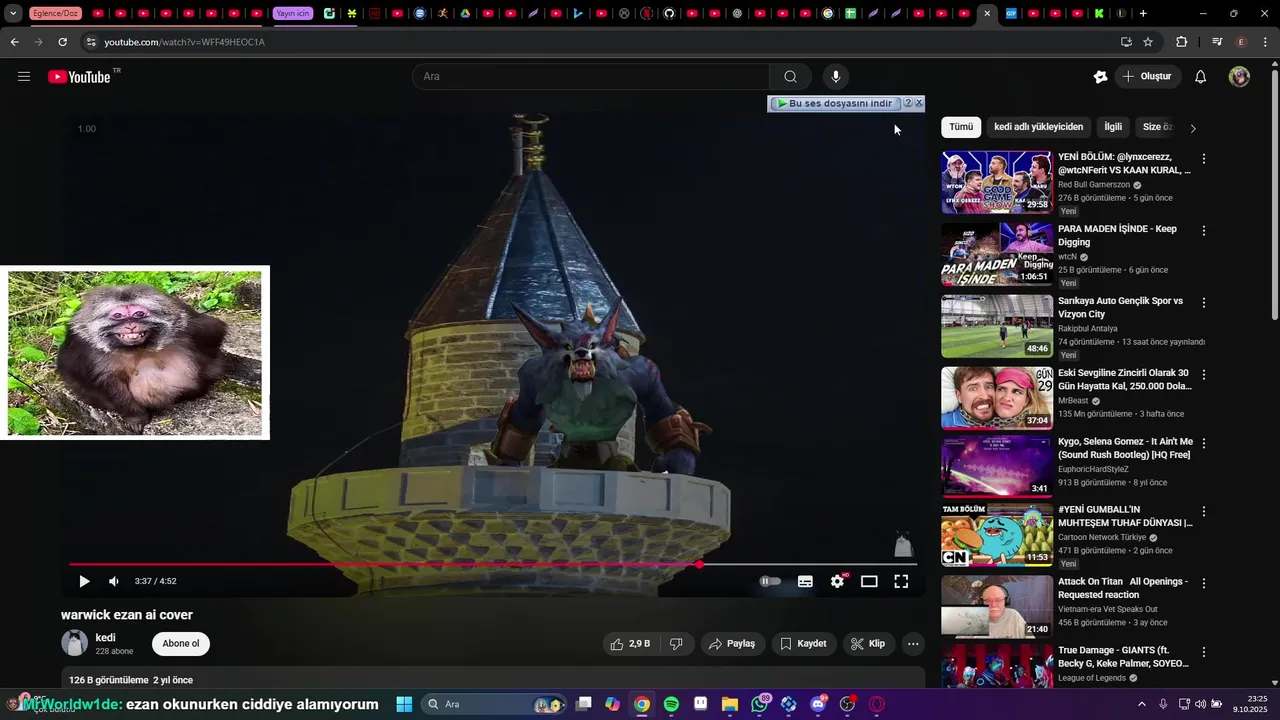
Task: Switch to the Yayın için tab group
Action: 293,14
